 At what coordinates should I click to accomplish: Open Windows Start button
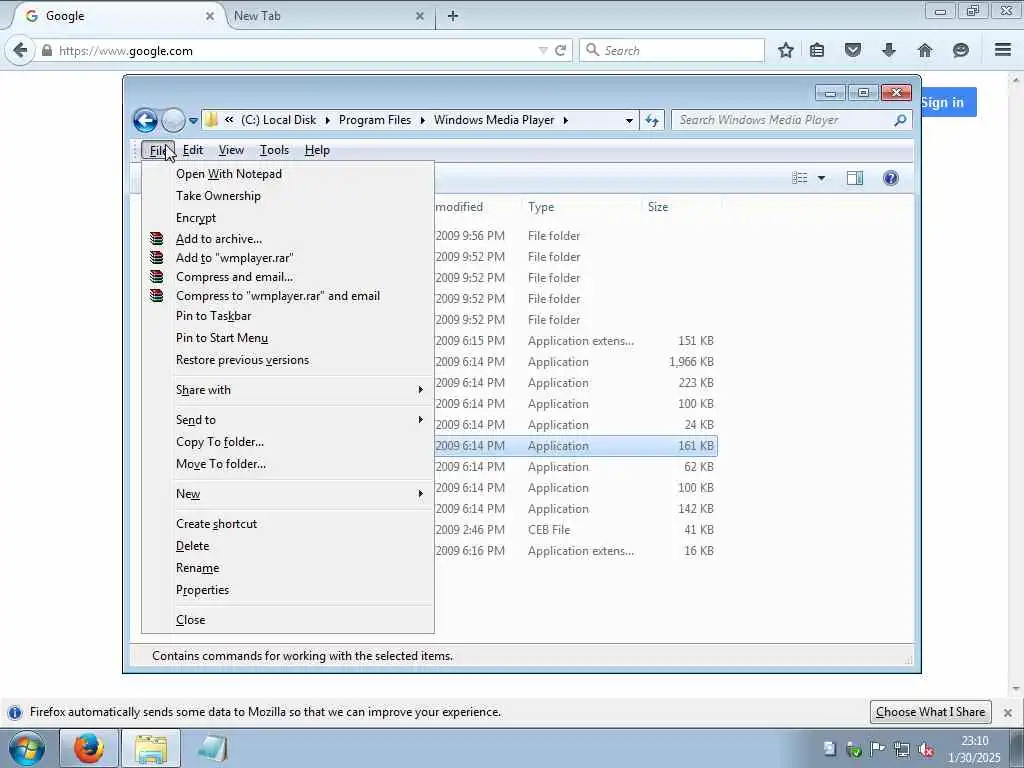coord(27,748)
